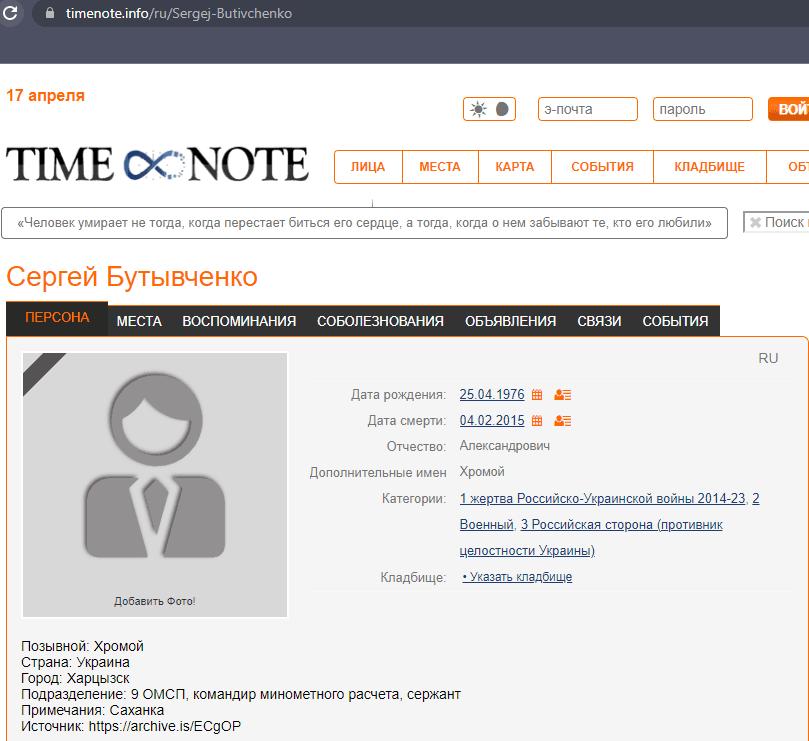Switch to the МЕСТА profile tab
This screenshot has height=741, width=809.
point(139,321)
